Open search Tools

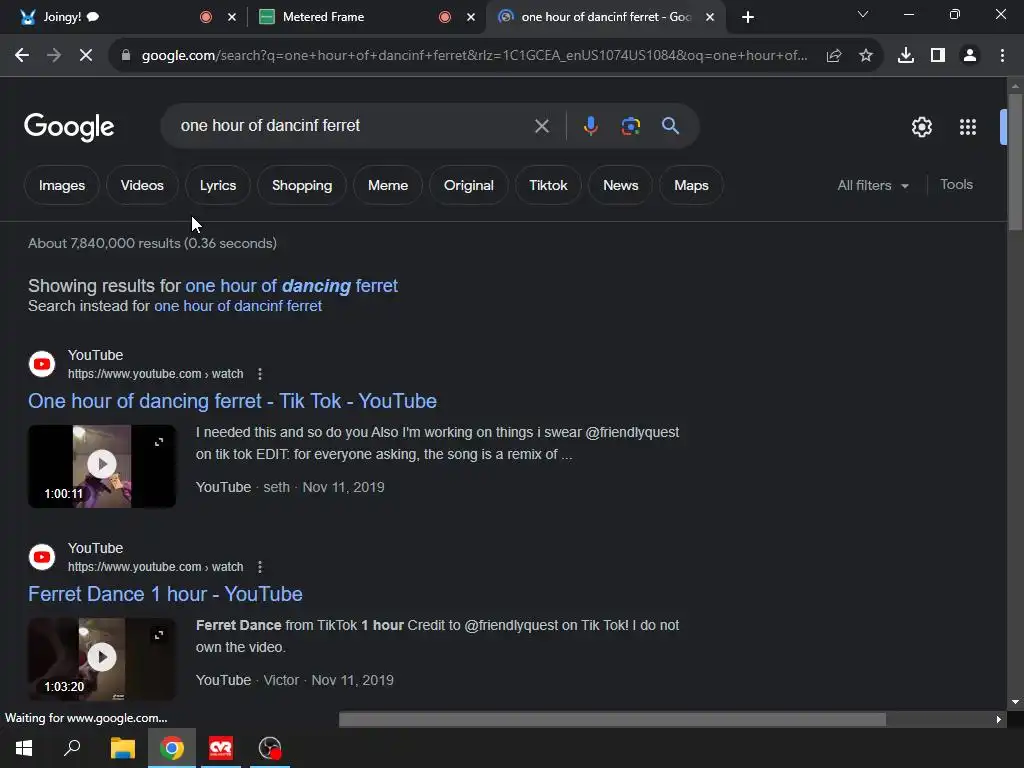pyautogui.click(x=956, y=185)
